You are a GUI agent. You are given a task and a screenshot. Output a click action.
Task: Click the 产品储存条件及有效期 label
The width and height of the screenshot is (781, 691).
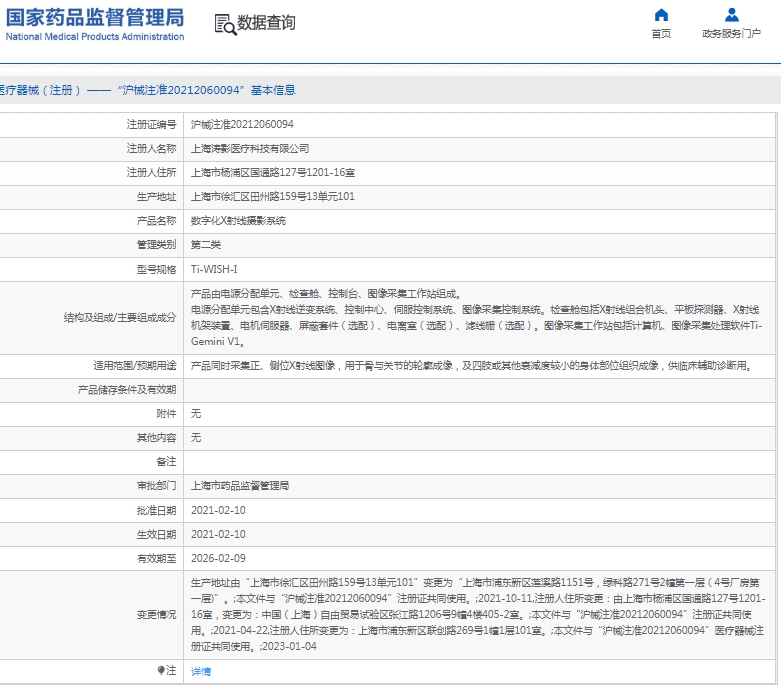(127, 390)
